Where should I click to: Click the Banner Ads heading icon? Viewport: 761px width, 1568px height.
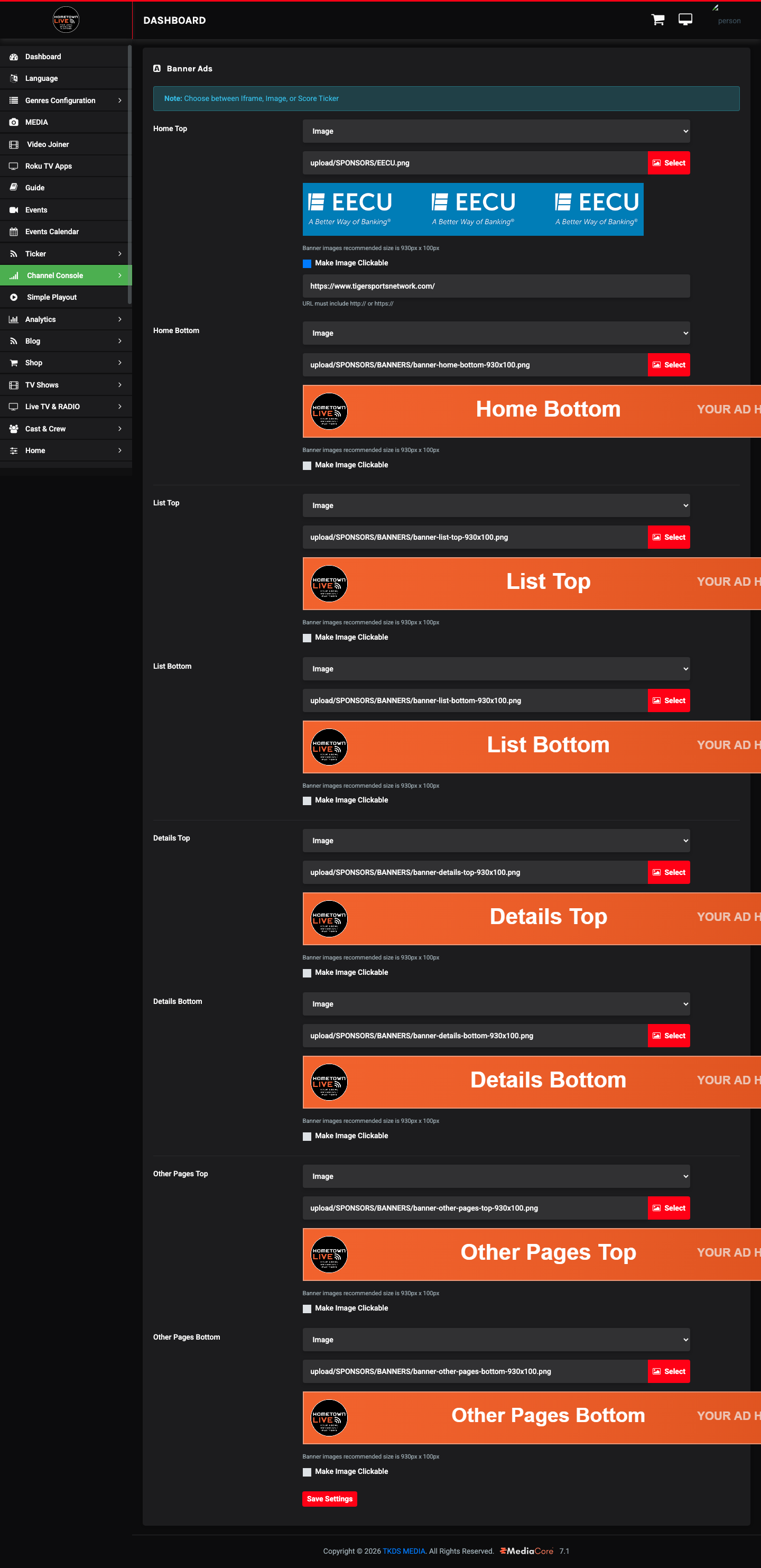(x=157, y=68)
